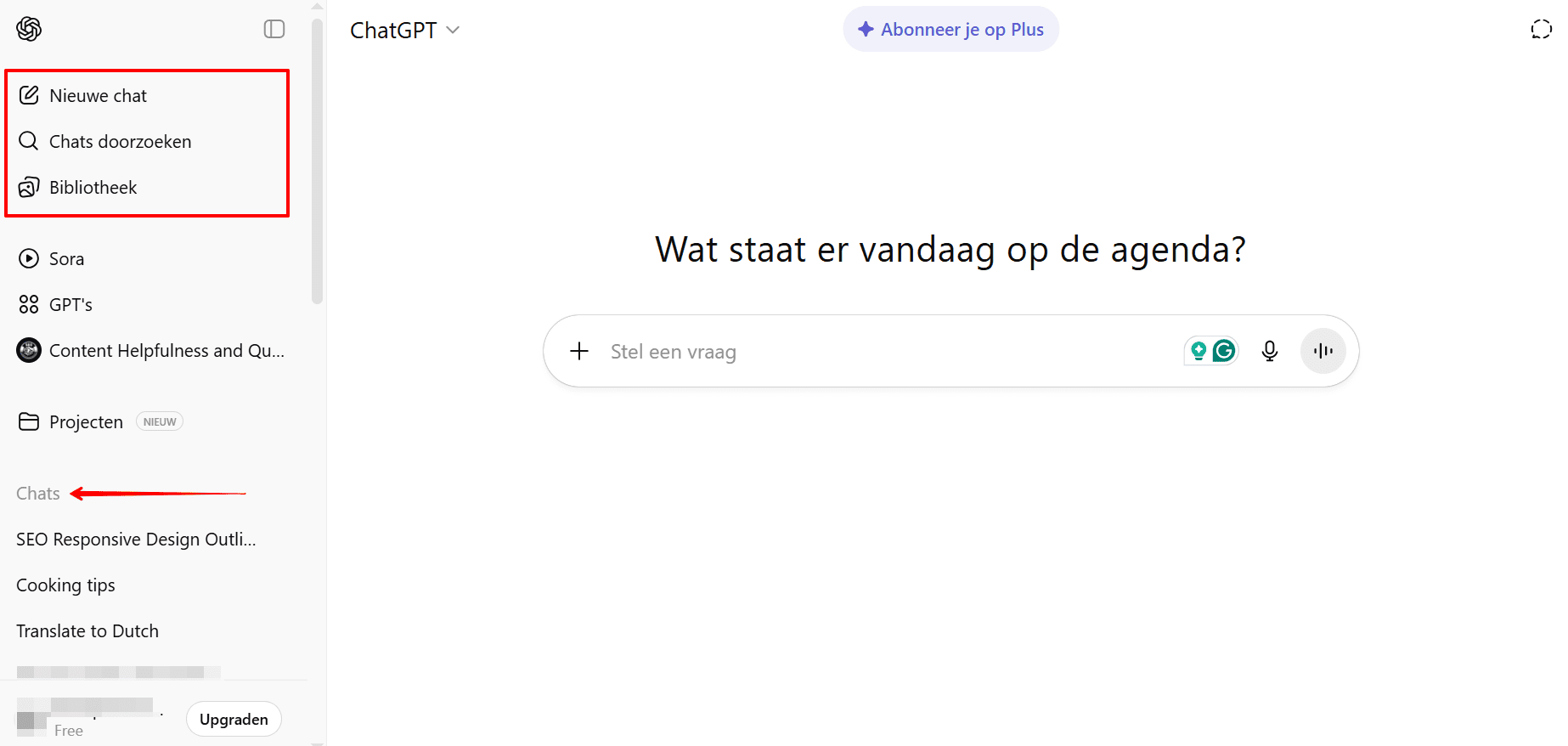This screenshot has height=746, width=1568.
Task: Expand the ChatGPT model dropdown
Action: tap(404, 31)
